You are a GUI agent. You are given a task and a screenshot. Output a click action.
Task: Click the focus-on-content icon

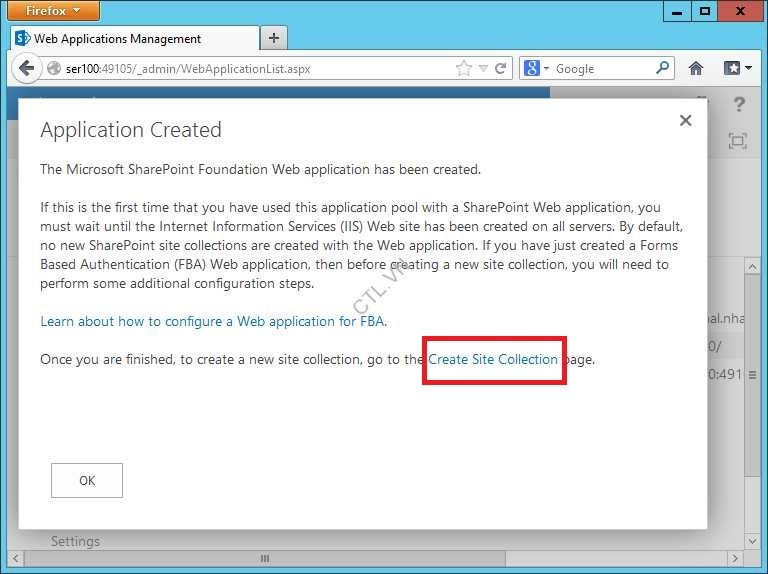point(737,141)
